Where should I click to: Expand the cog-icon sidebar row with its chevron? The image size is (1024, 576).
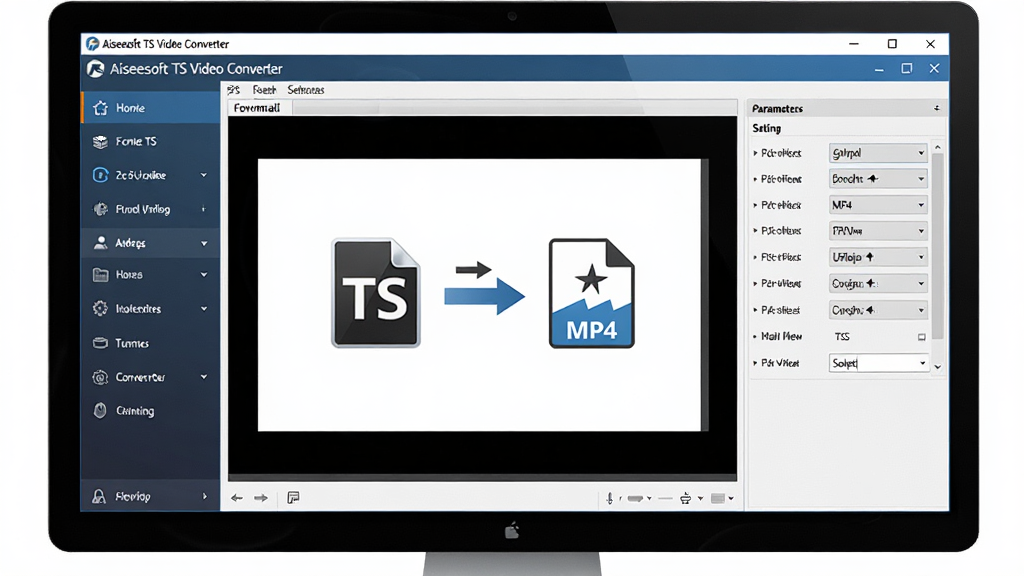click(x=204, y=308)
